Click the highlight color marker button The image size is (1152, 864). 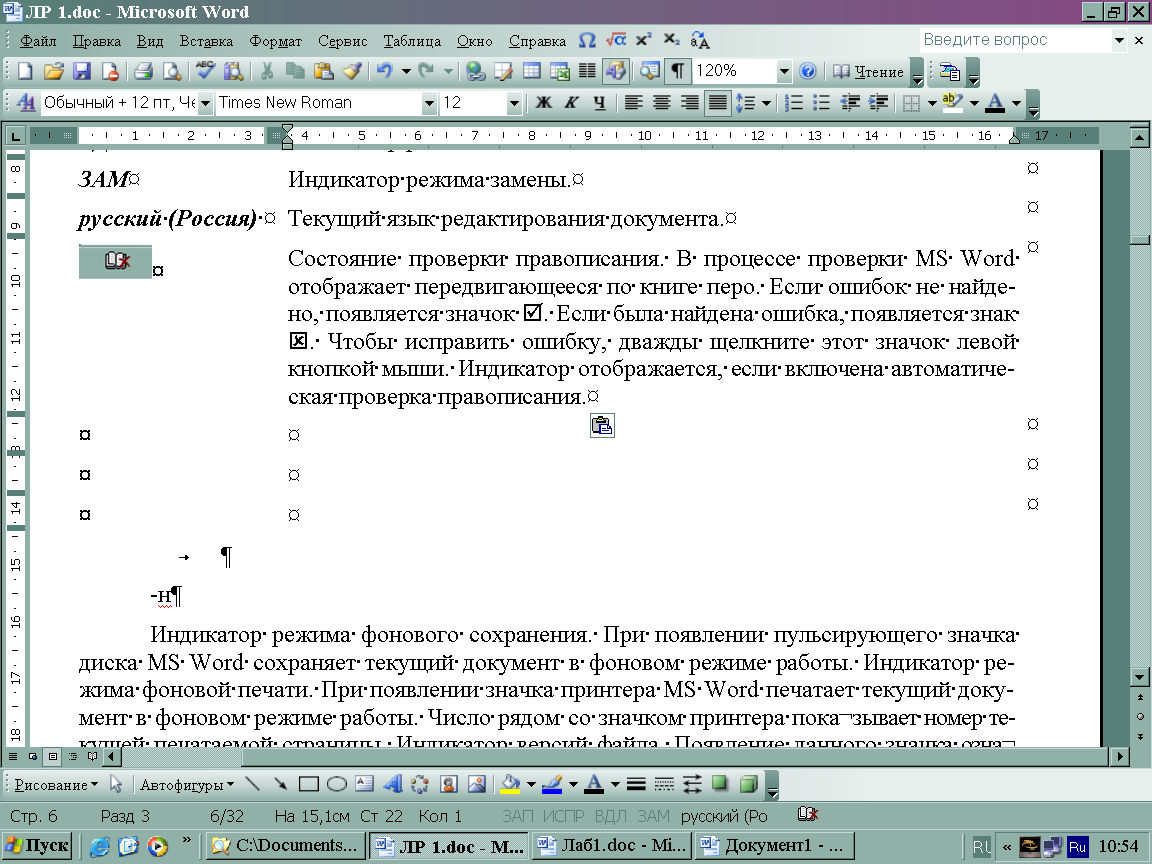click(x=952, y=103)
